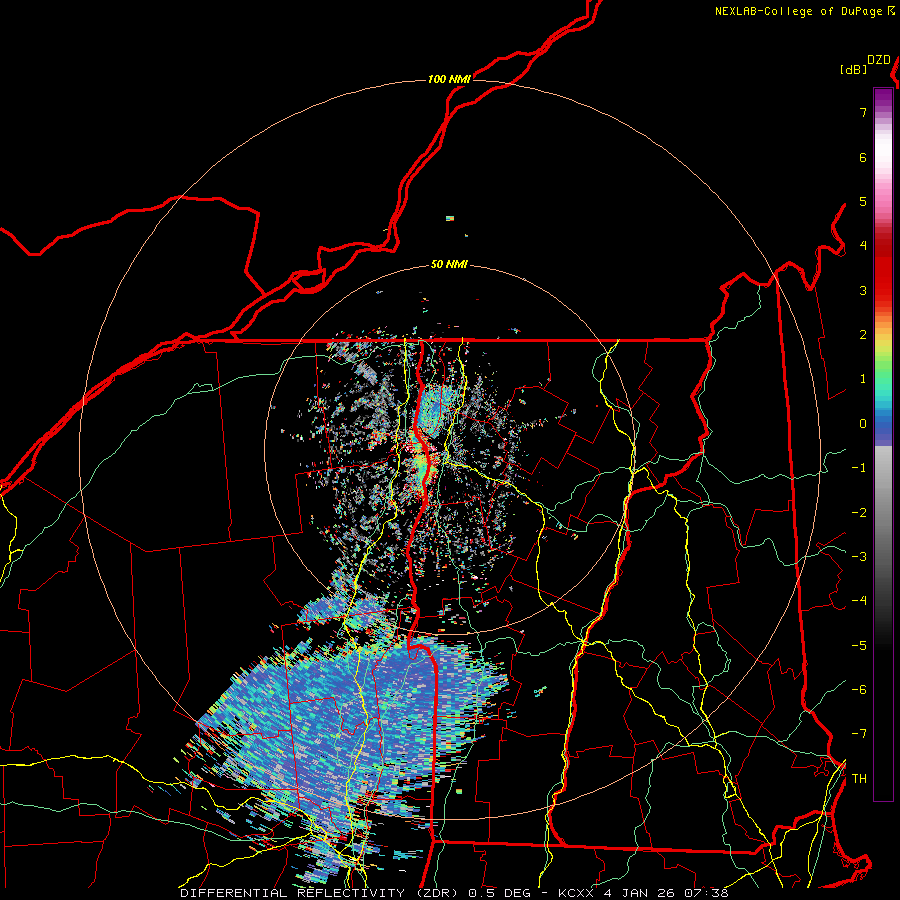The height and width of the screenshot is (900, 900).
Task: Click the 0 value on the color scale
Action: pos(863,424)
